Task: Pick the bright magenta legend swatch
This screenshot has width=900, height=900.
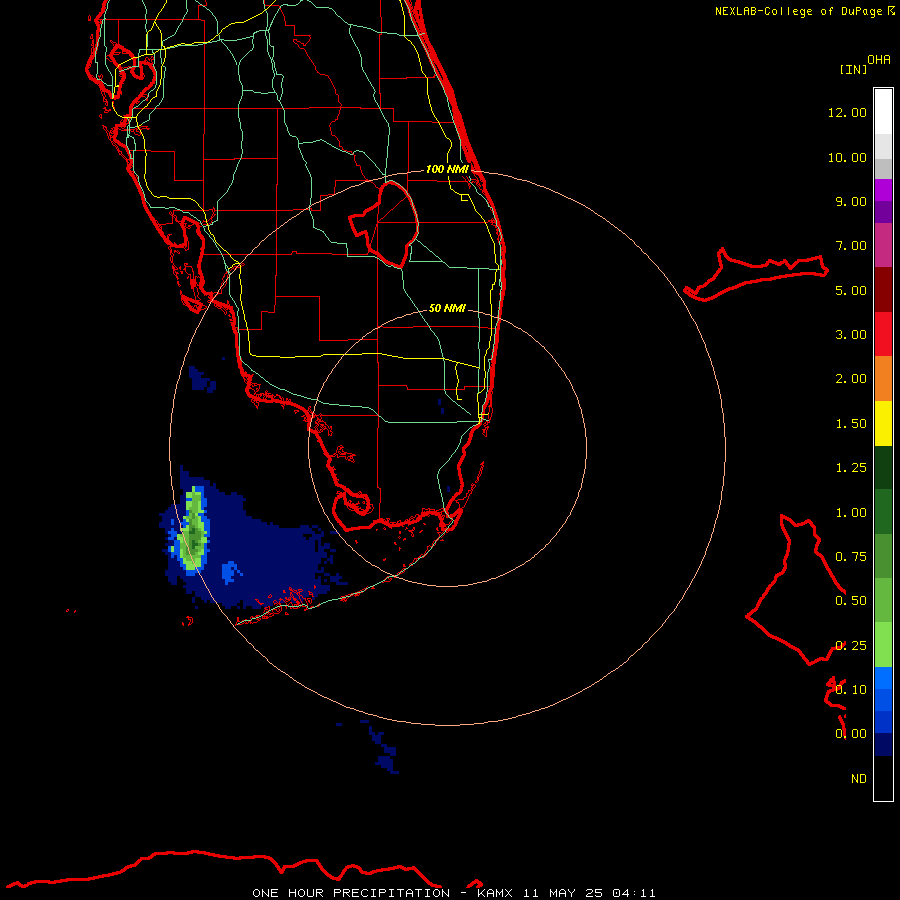Action: coord(883,190)
